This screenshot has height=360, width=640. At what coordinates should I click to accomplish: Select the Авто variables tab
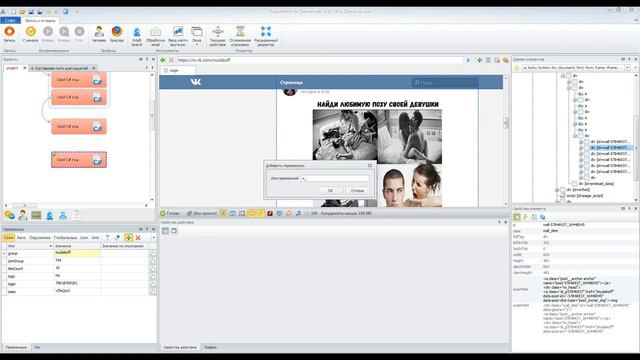click(x=21, y=238)
